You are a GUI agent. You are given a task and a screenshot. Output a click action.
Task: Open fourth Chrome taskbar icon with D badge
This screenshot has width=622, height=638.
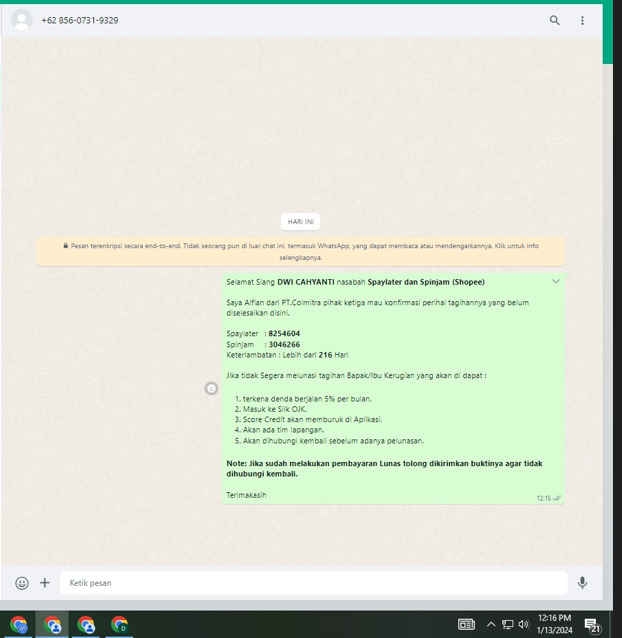pos(119,625)
